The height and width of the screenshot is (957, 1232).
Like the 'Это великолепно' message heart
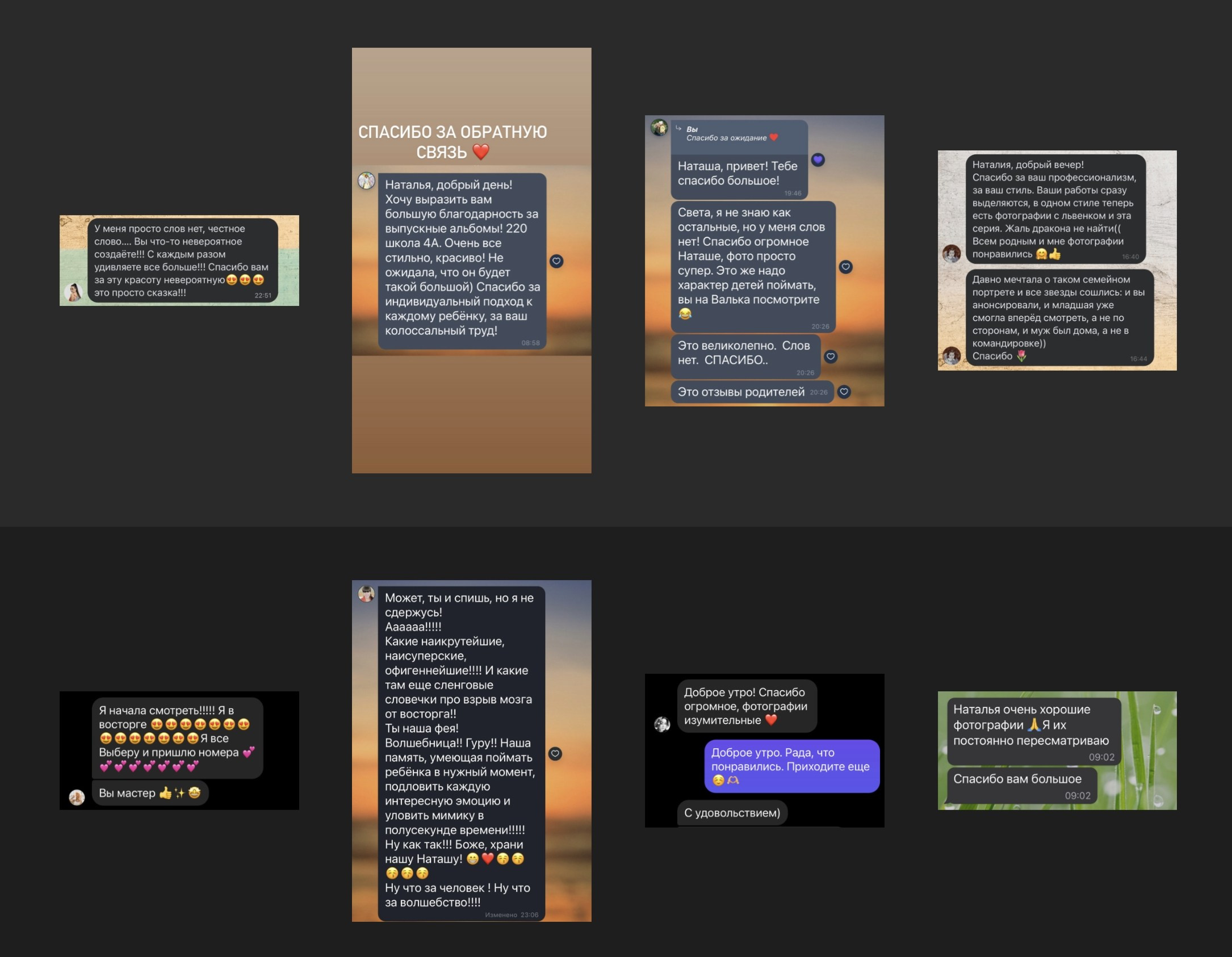pos(831,356)
